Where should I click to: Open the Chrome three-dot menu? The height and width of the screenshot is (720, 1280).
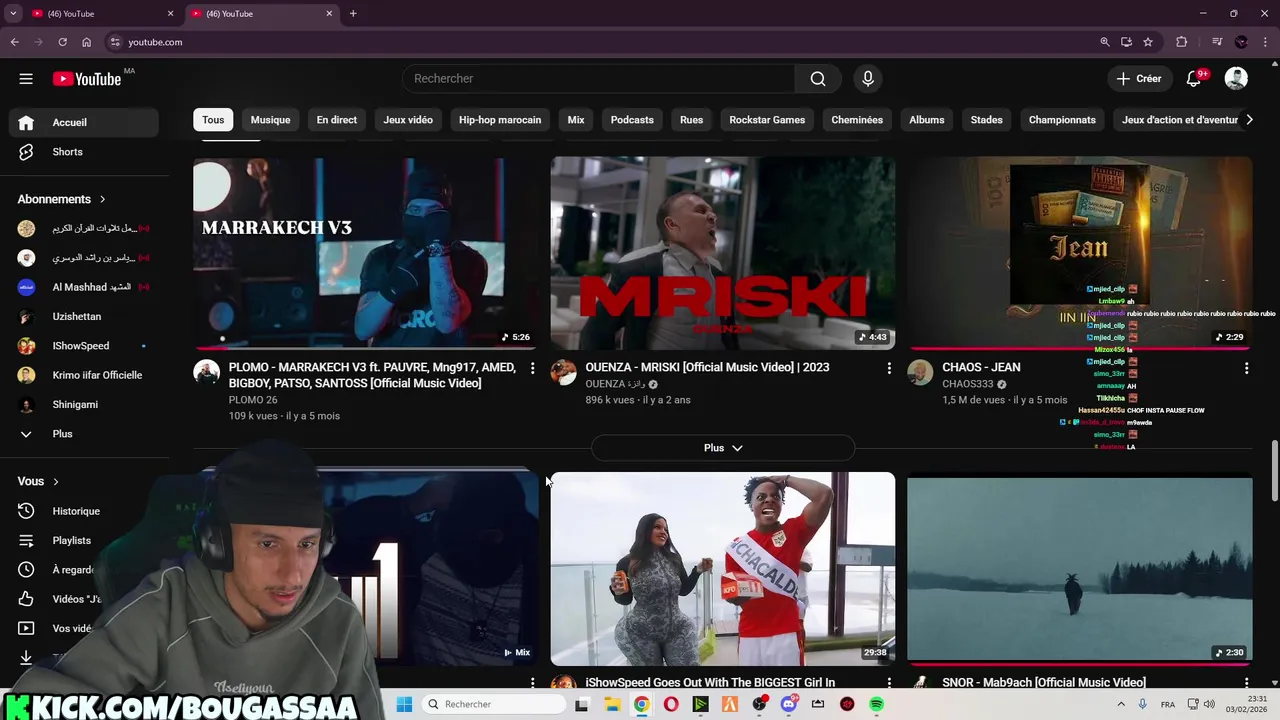[x=1265, y=42]
